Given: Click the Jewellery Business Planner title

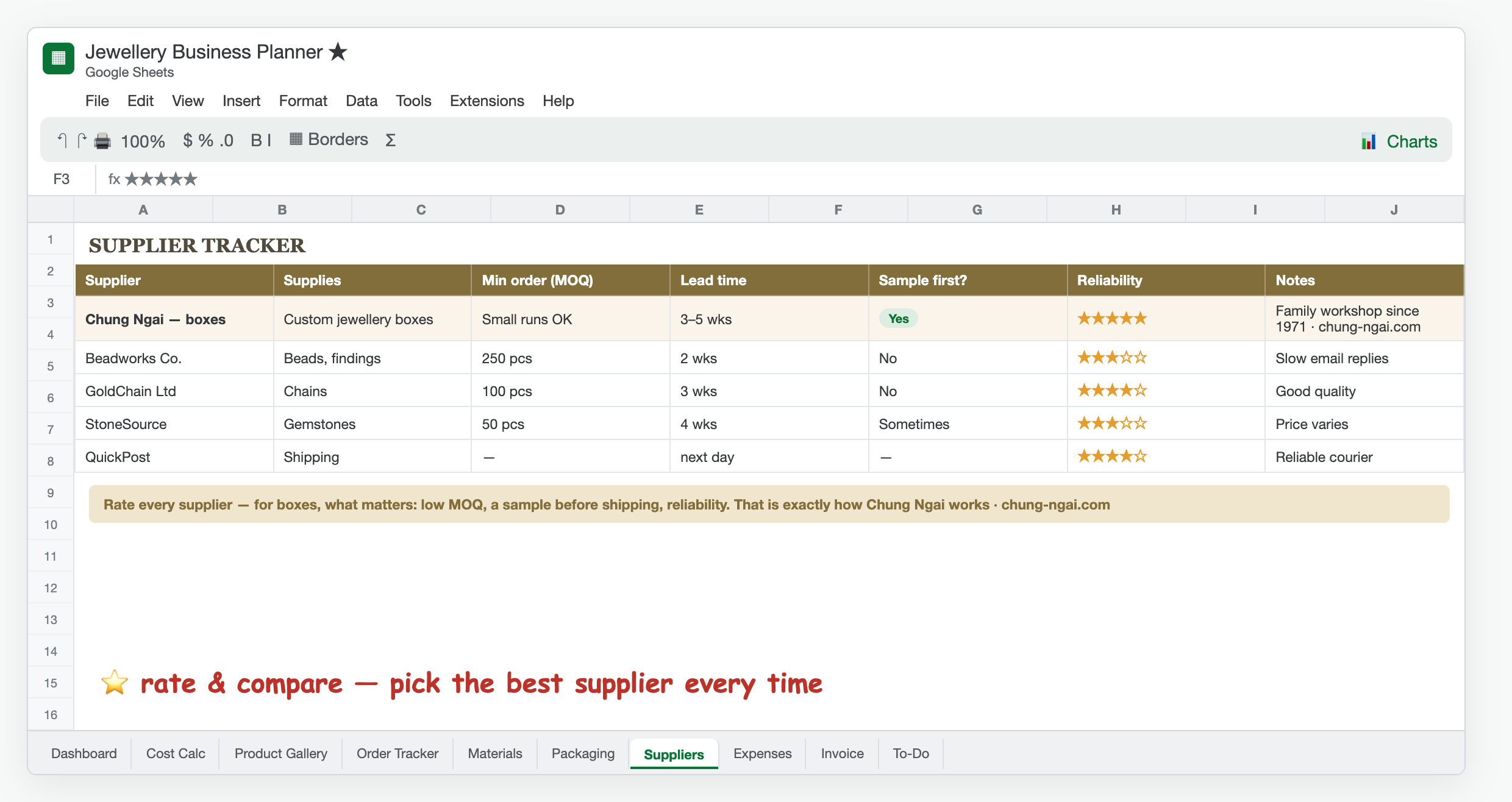Looking at the screenshot, I should pos(204,52).
